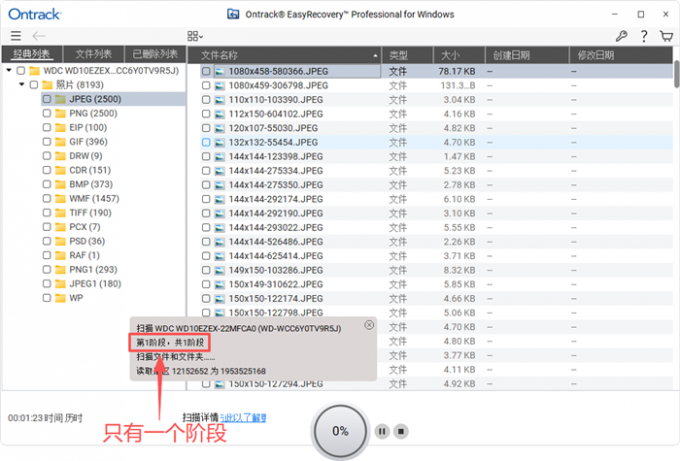Click the WMF folder icon
The height and width of the screenshot is (461, 680).
[61, 199]
